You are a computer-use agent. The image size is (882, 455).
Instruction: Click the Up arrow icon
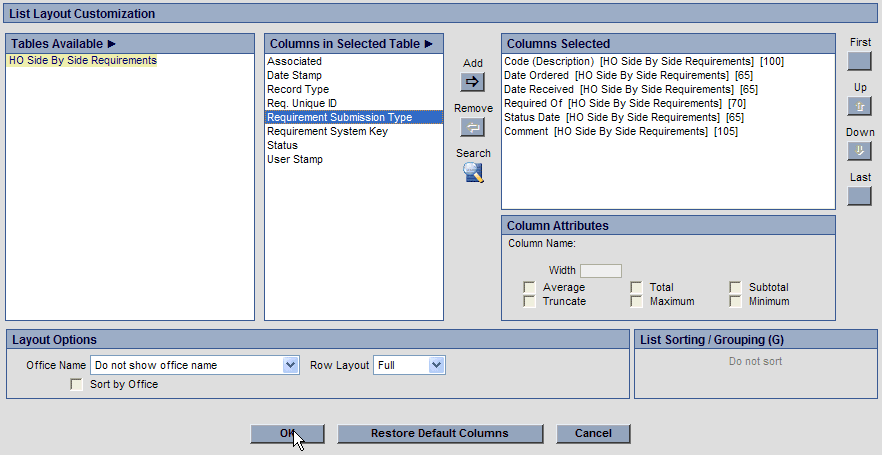click(859, 106)
